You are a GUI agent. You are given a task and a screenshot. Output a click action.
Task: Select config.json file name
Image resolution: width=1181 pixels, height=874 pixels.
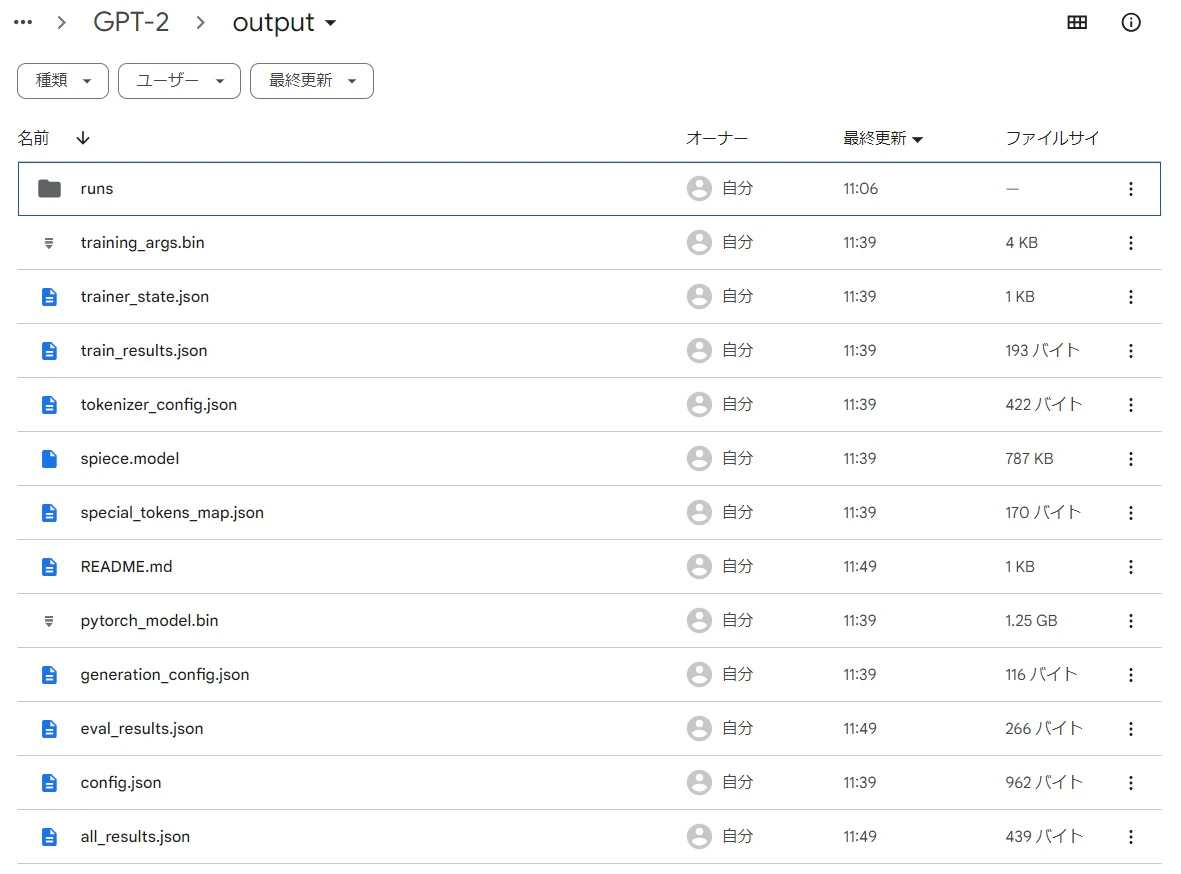coord(121,783)
